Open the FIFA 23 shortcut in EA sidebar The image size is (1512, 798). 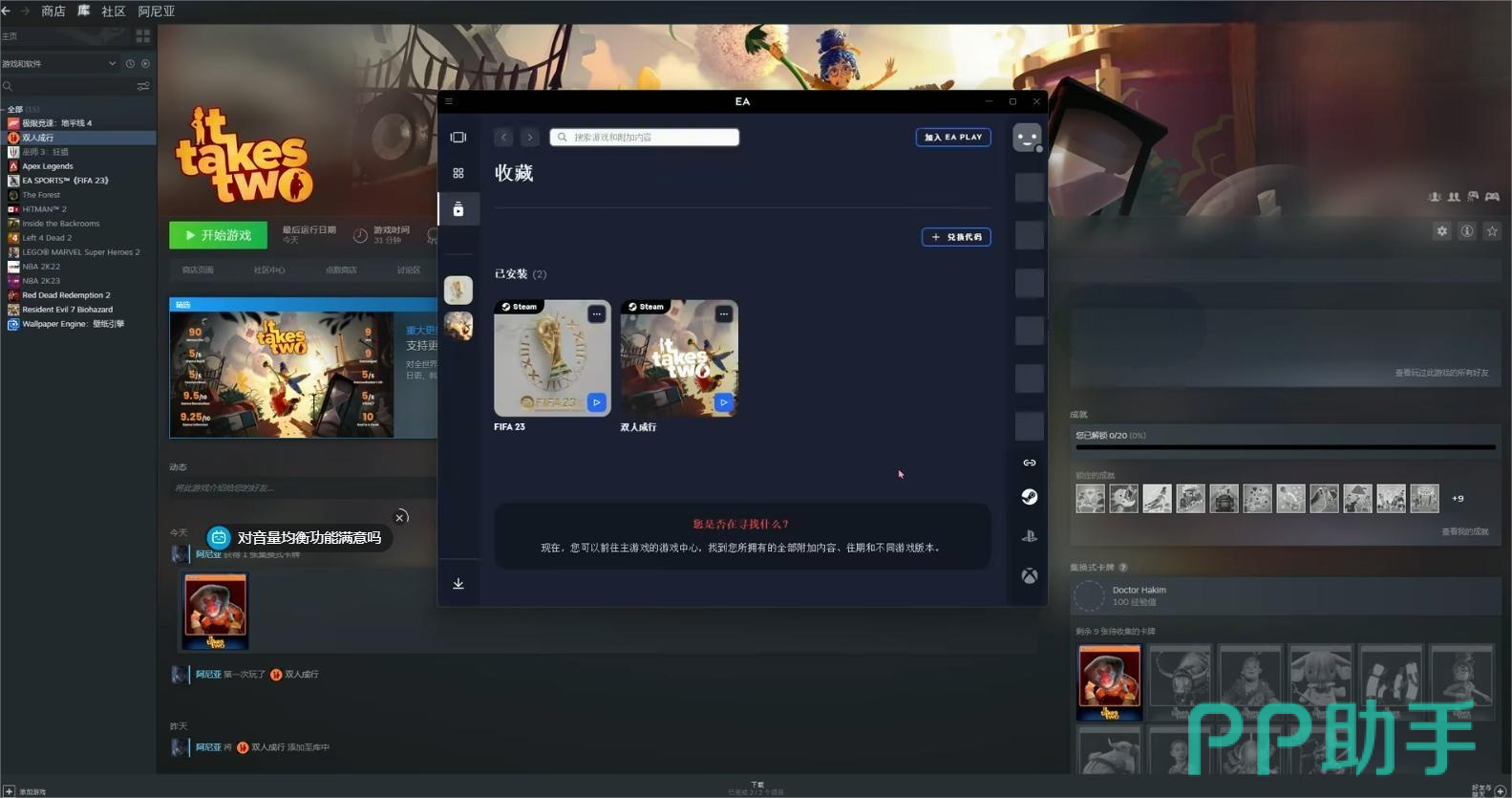[458, 290]
